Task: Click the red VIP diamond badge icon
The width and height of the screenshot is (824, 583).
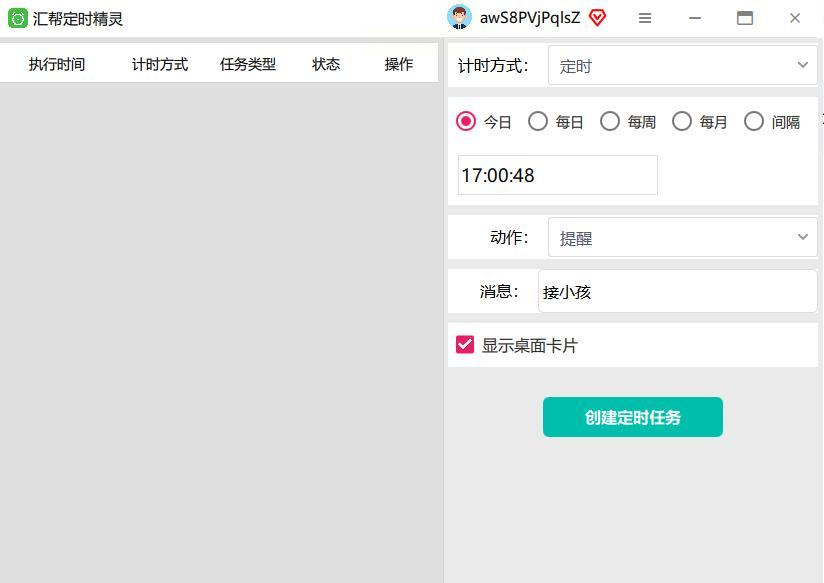Action: point(597,18)
